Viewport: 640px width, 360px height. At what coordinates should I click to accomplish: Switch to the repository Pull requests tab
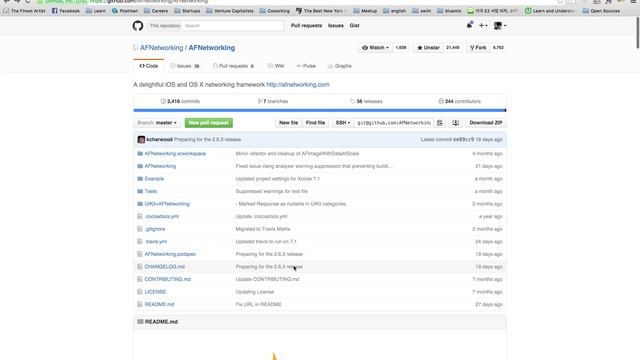coord(233,66)
